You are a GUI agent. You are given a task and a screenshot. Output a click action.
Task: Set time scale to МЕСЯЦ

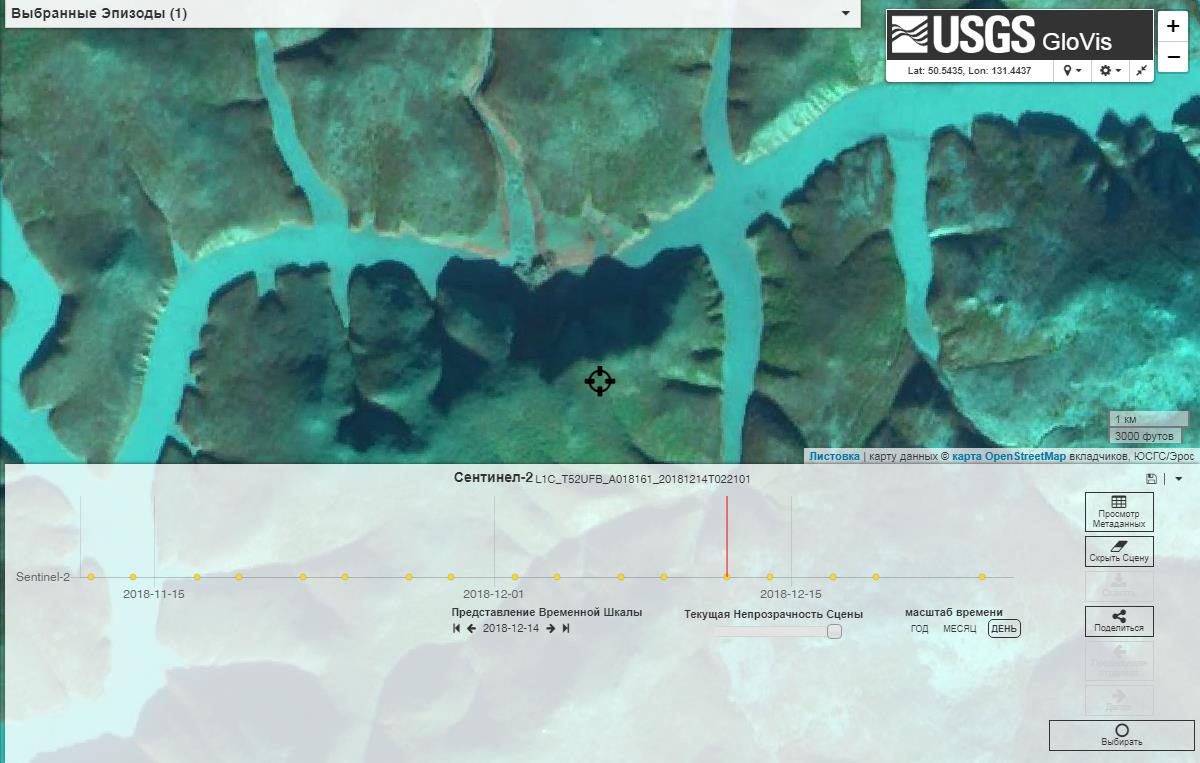[959, 629]
